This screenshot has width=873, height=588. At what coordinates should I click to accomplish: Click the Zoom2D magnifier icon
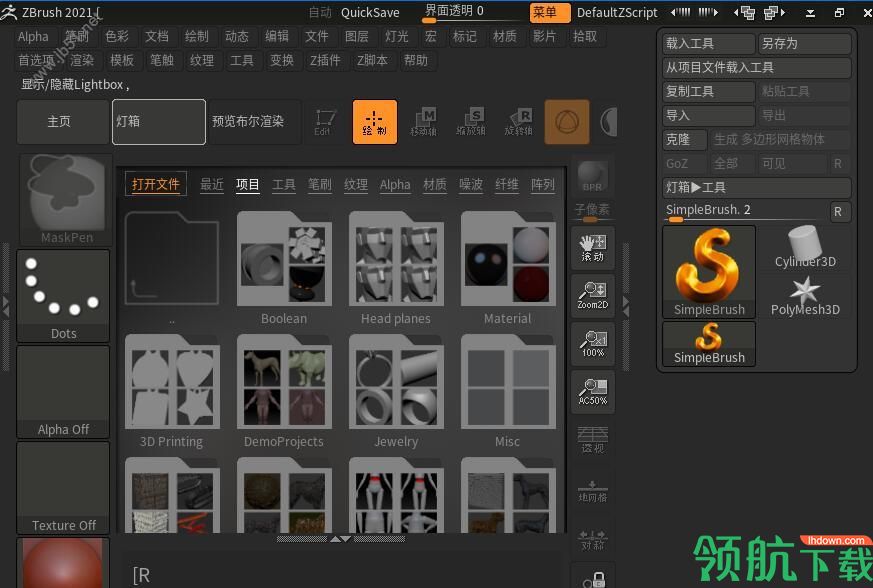592,296
